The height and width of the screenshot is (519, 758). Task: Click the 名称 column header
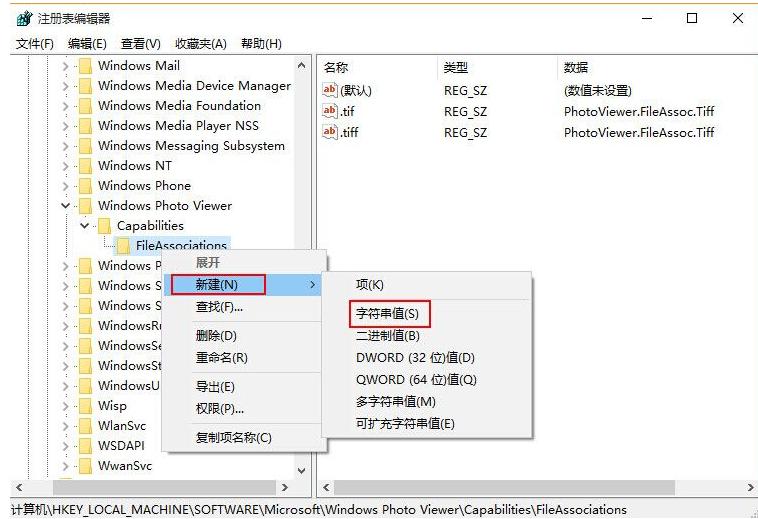pyautogui.click(x=336, y=67)
